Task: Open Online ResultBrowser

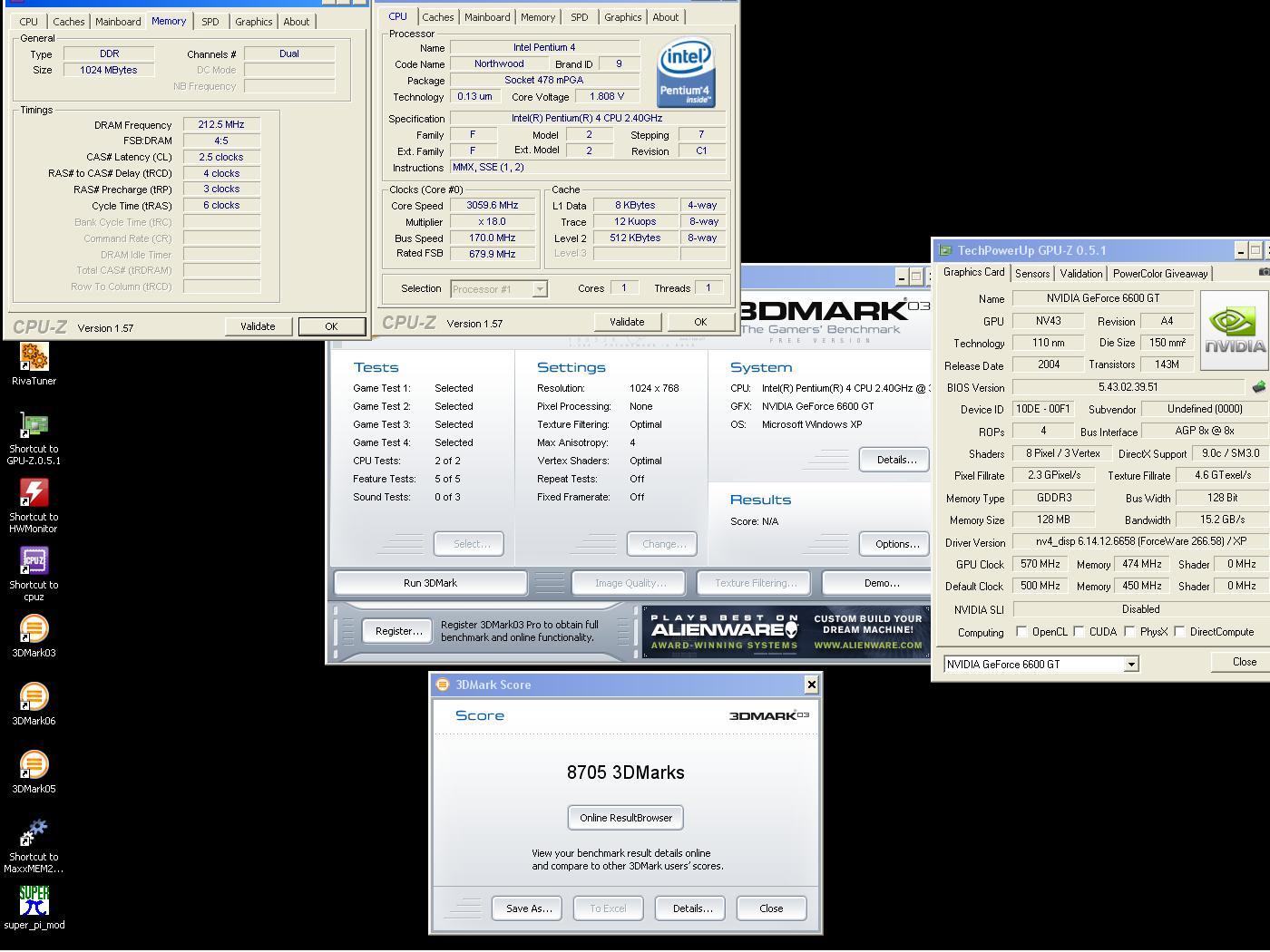Action: pos(626,818)
